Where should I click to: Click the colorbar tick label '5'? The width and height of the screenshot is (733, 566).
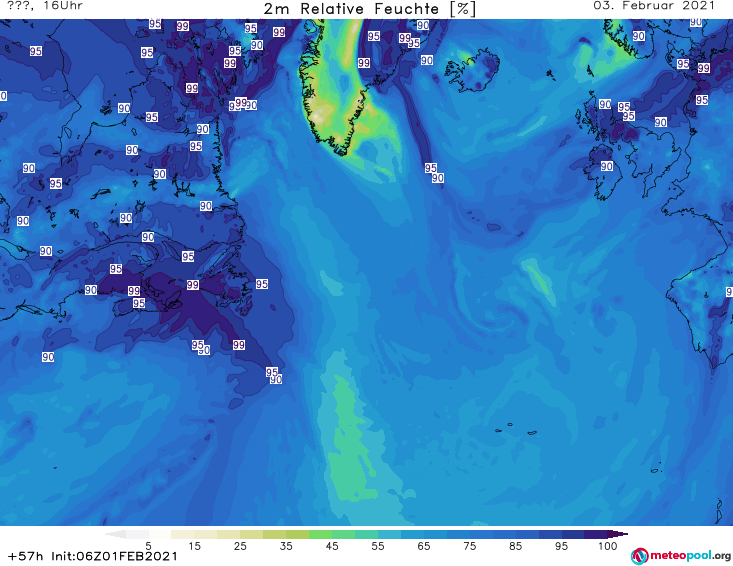(x=148, y=546)
